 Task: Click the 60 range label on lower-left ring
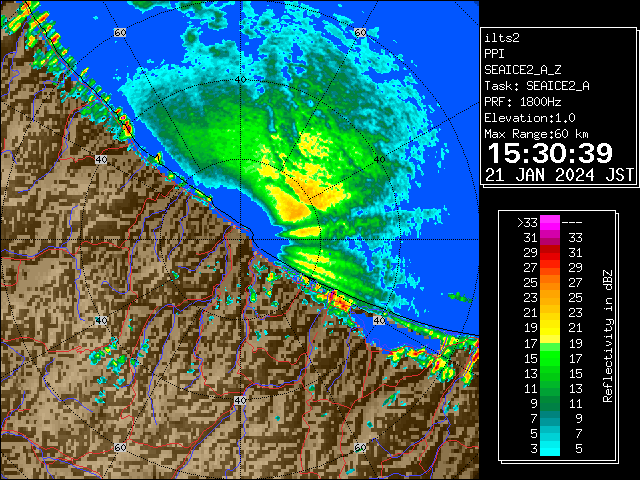point(120,447)
